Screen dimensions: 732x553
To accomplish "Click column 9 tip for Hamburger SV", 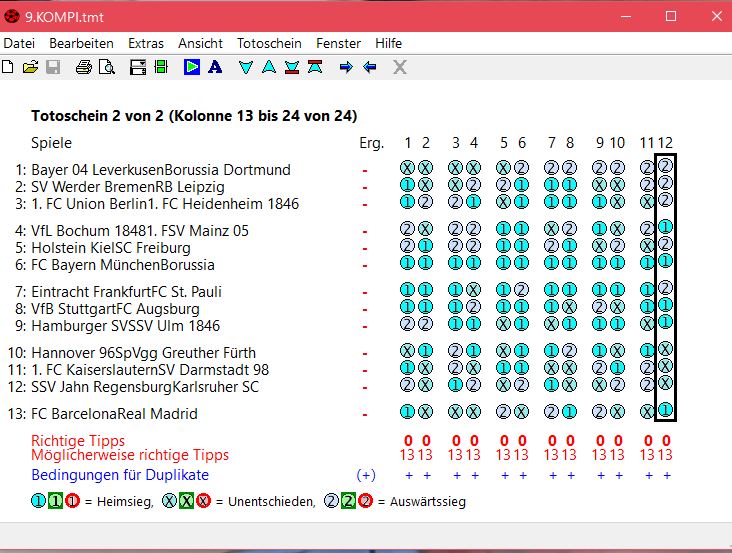I will click(599, 324).
